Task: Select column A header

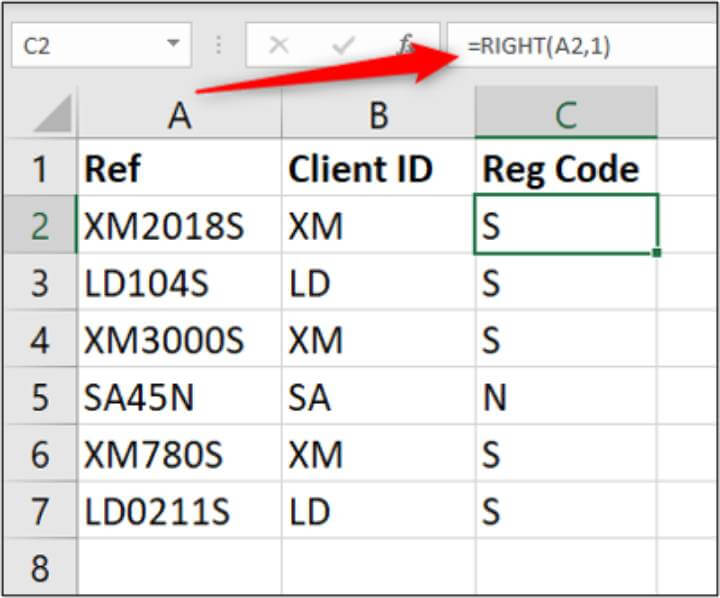Action: [179, 116]
